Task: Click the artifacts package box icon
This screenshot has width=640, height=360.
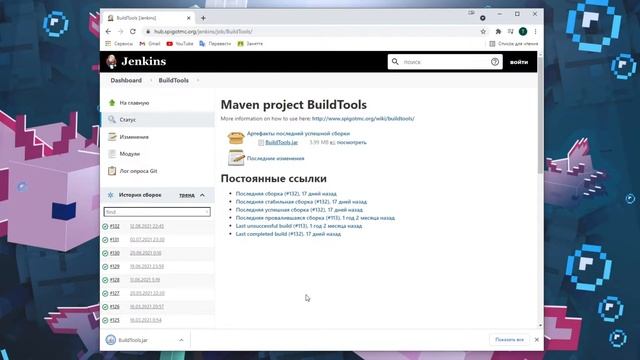Action: 236,138
